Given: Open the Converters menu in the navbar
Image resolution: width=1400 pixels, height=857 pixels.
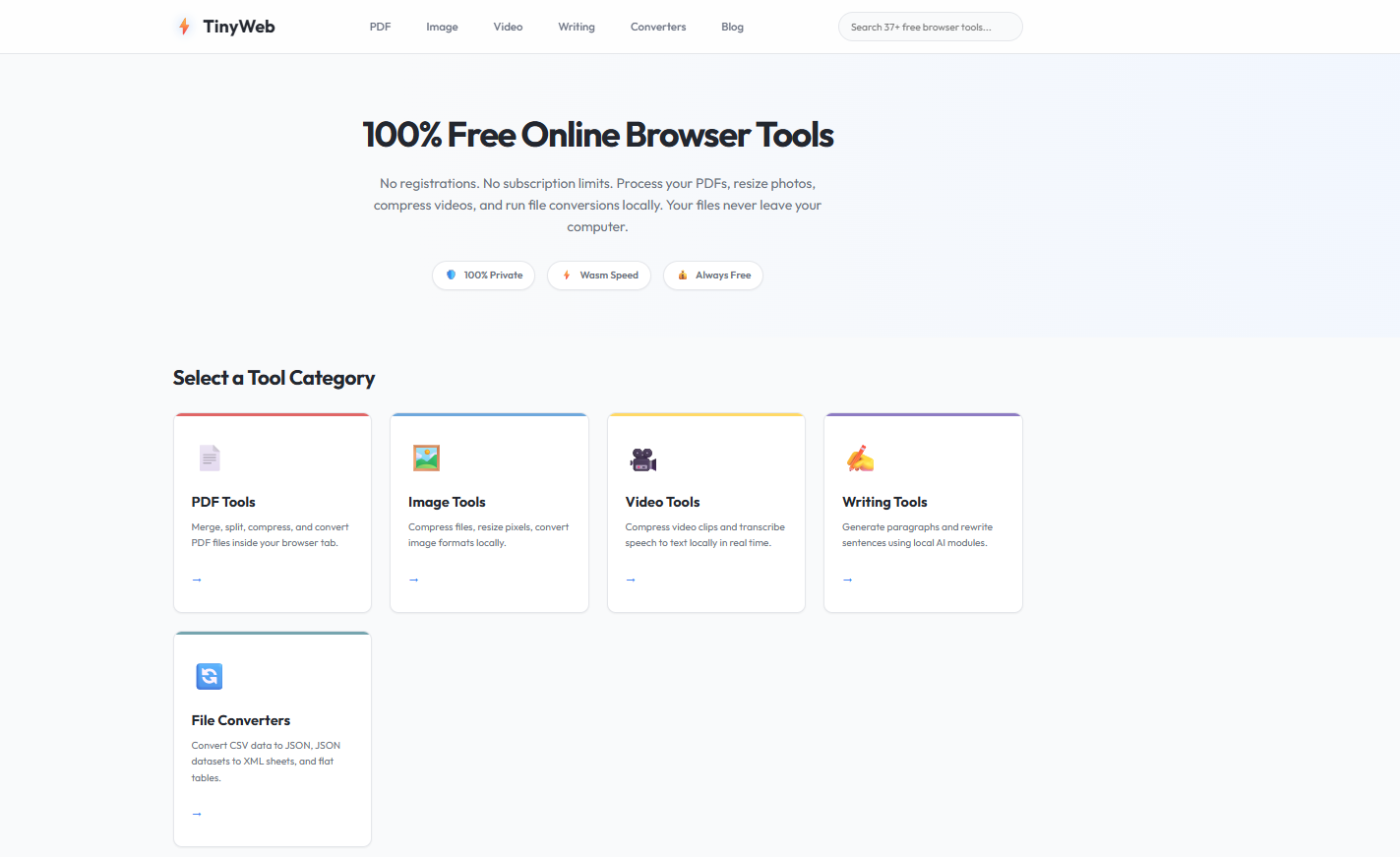Looking at the screenshot, I should click(x=658, y=27).
